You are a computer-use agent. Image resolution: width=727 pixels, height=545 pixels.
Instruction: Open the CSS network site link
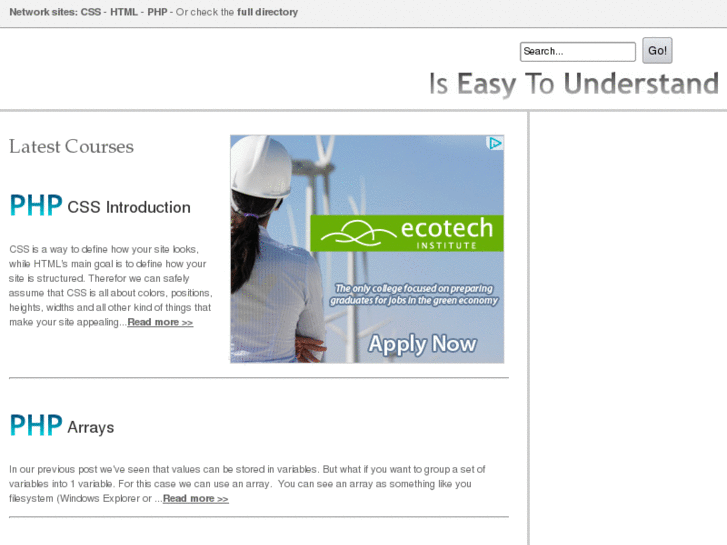pos(91,12)
